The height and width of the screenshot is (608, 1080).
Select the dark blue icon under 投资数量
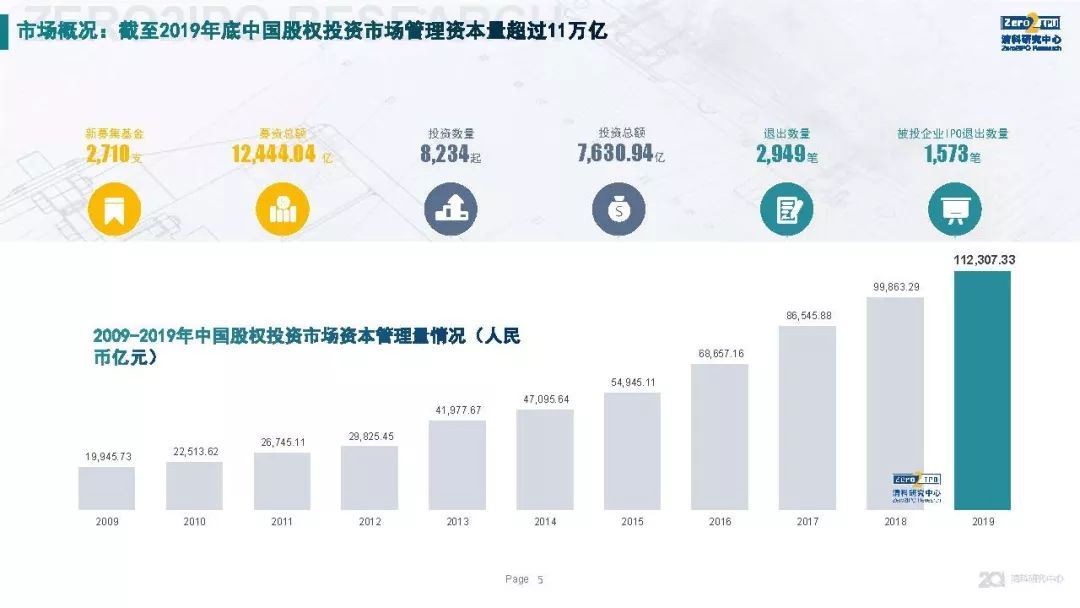(450, 210)
